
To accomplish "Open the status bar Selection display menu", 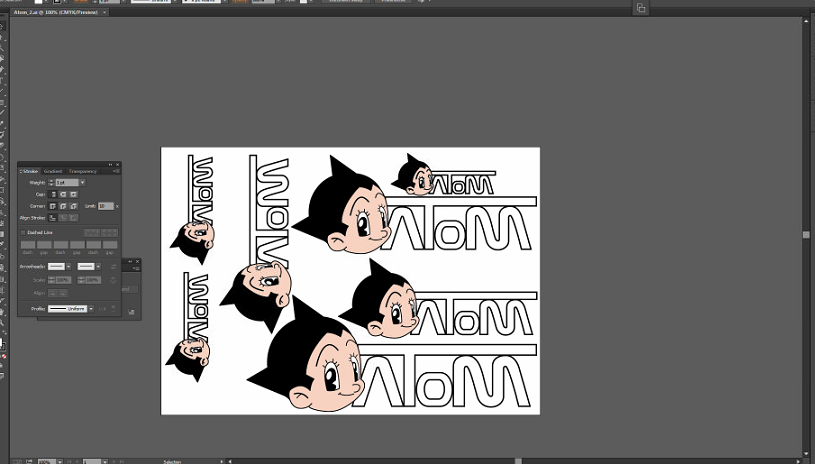I will [x=222, y=461].
